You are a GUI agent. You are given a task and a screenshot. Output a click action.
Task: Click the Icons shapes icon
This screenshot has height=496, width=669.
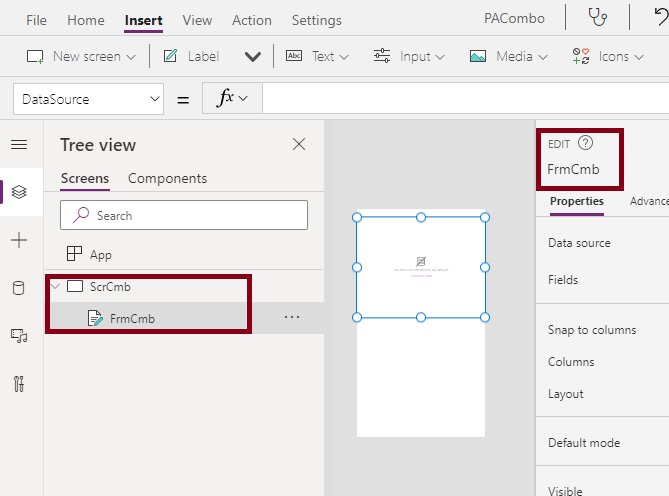point(581,56)
